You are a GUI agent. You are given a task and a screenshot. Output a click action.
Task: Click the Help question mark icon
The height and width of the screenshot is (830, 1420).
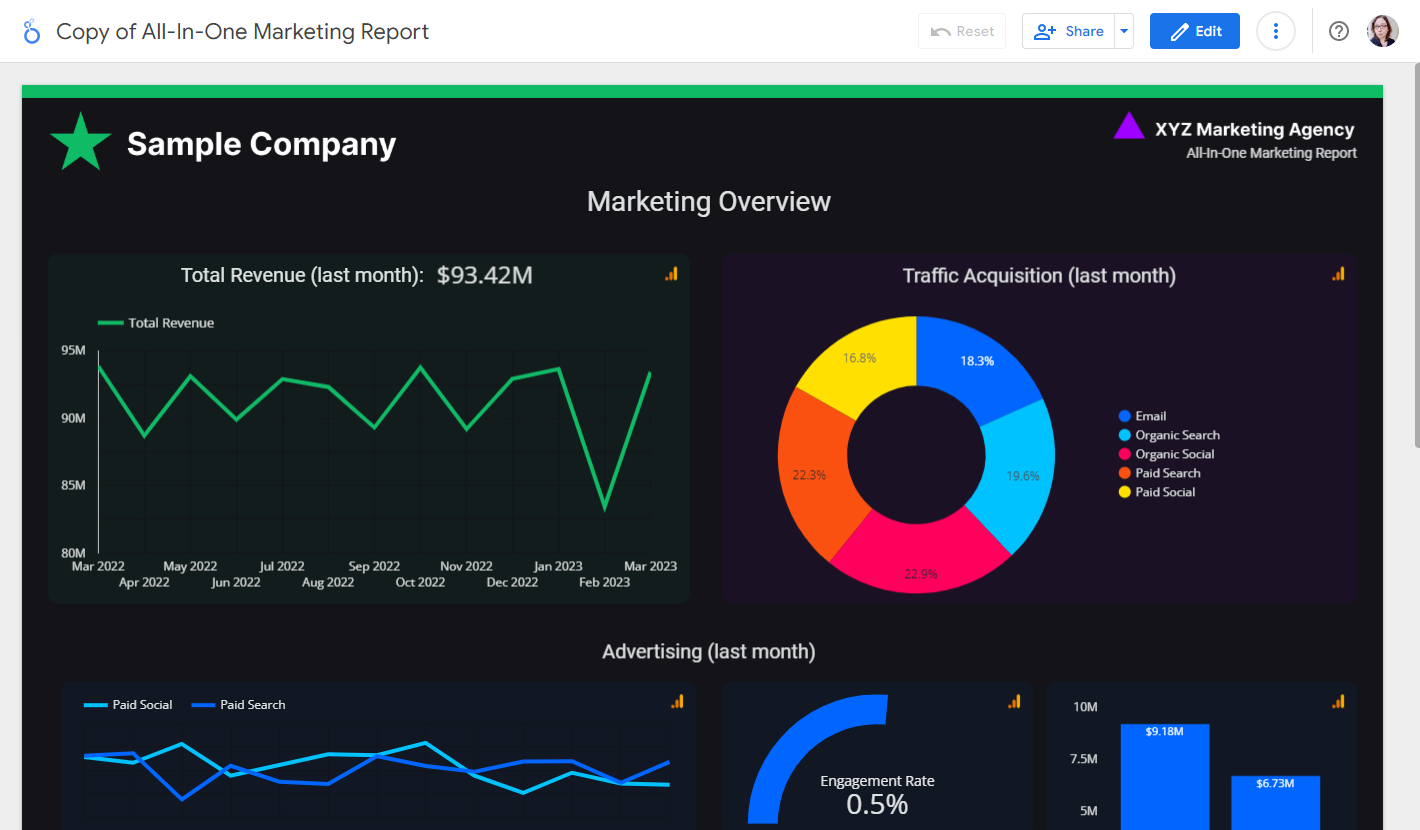1338,31
